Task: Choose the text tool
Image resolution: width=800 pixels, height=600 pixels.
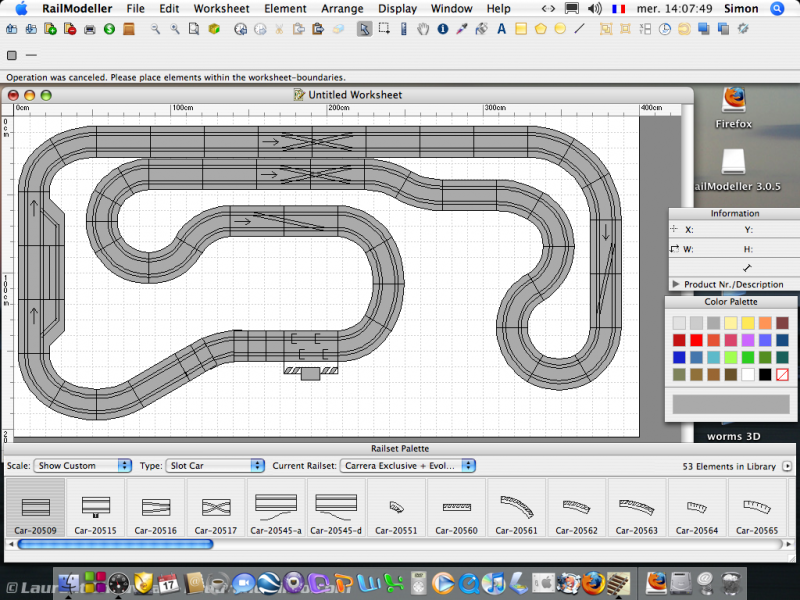Action: (501, 29)
